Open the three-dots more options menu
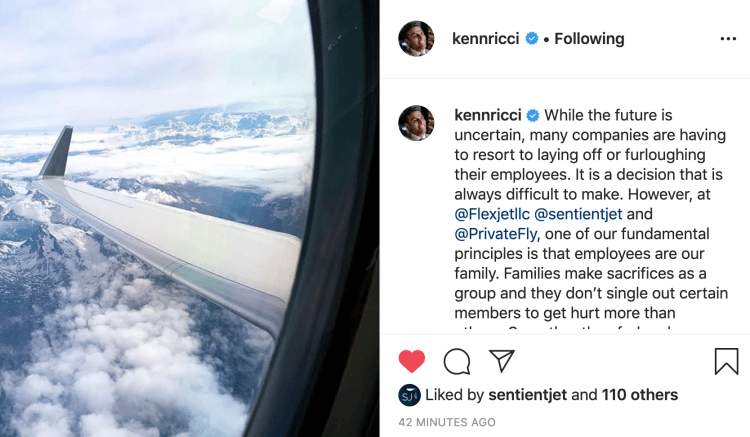Viewport: 750px width, 437px height. point(728,39)
